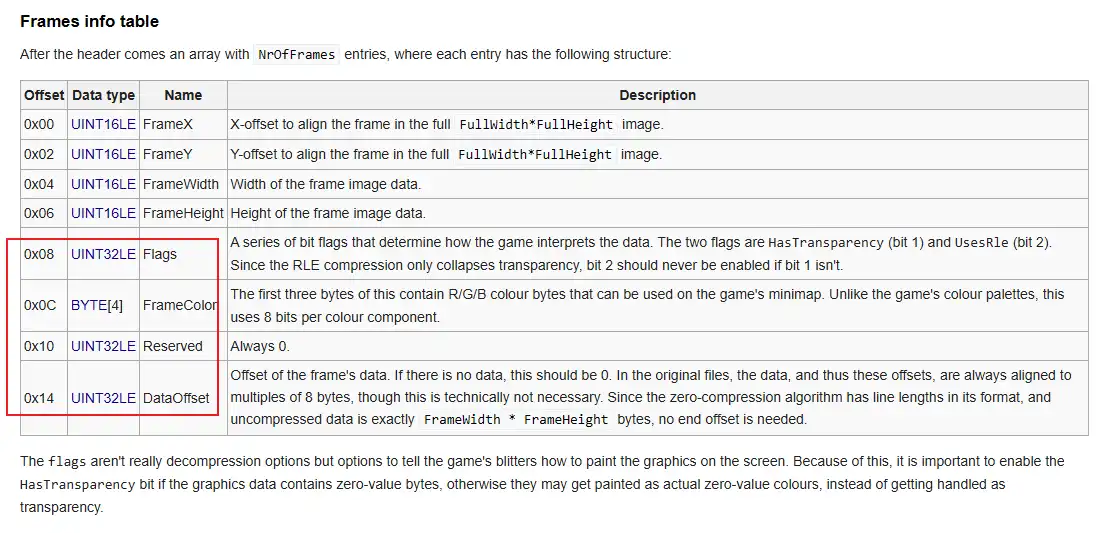
Task: Follow the UINT16LE link in the FrameWidth row
Action: pos(103,184)
